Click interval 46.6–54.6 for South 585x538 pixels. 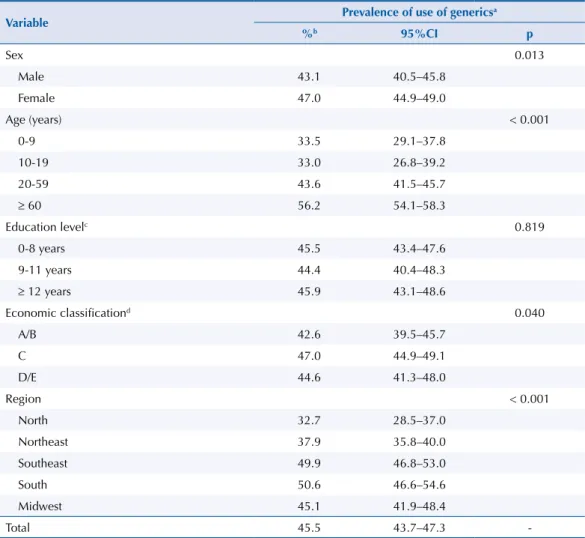tap(419, 485)
